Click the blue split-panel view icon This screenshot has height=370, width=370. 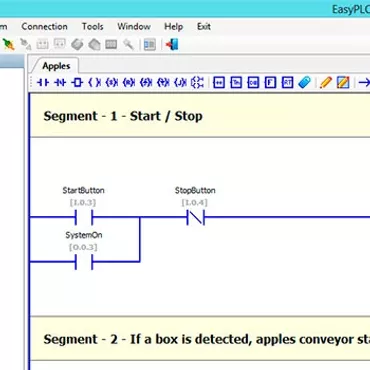tap(150, 44)
